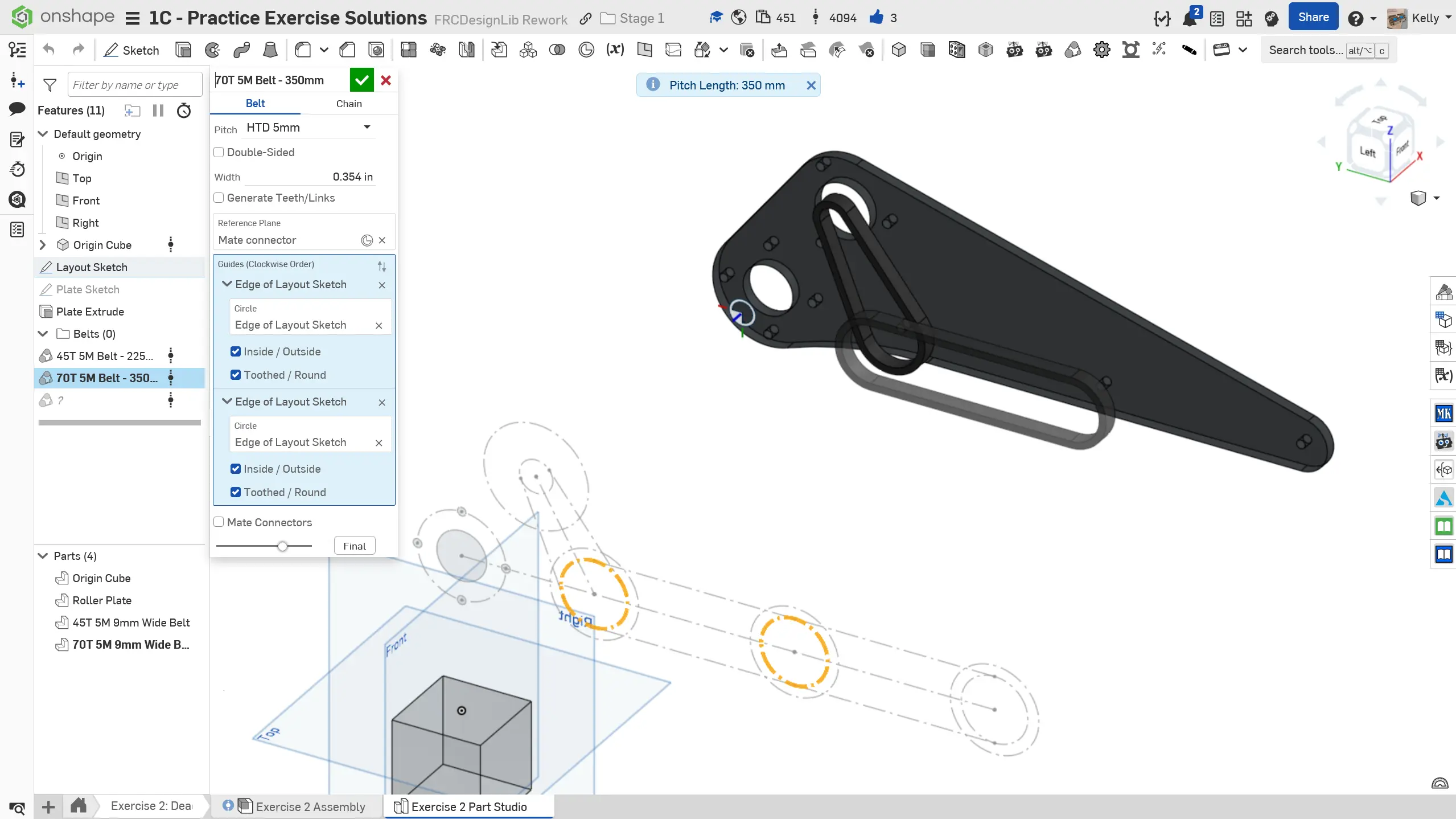Click the notifications bell icon

click(x=1189, y=18)
